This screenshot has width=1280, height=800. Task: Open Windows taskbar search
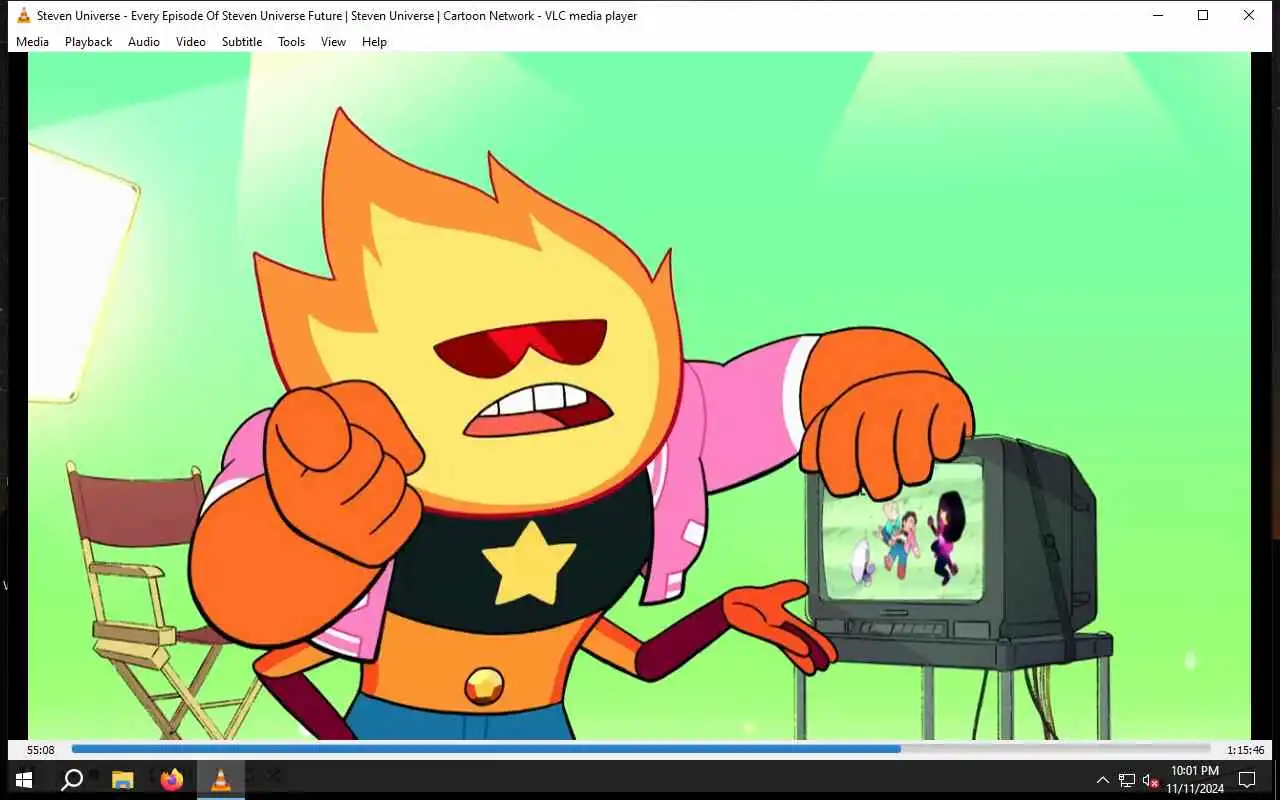pyautogui.click(x=72, y=779)
